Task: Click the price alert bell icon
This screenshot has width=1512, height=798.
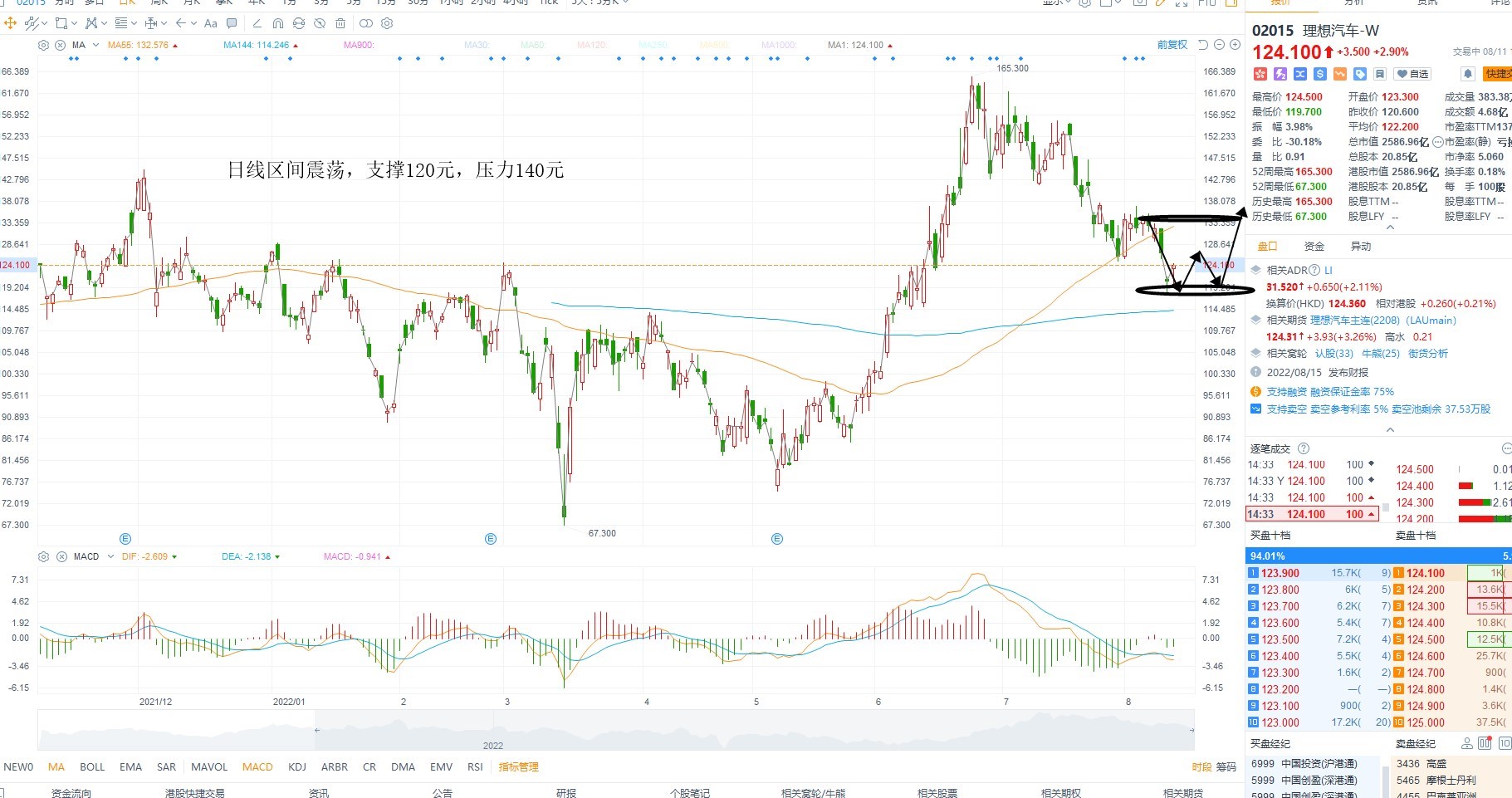Action: tap(1468, 74)
